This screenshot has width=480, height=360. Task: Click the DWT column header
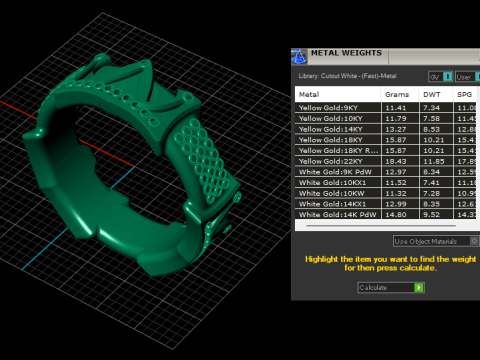pos(436,94)
